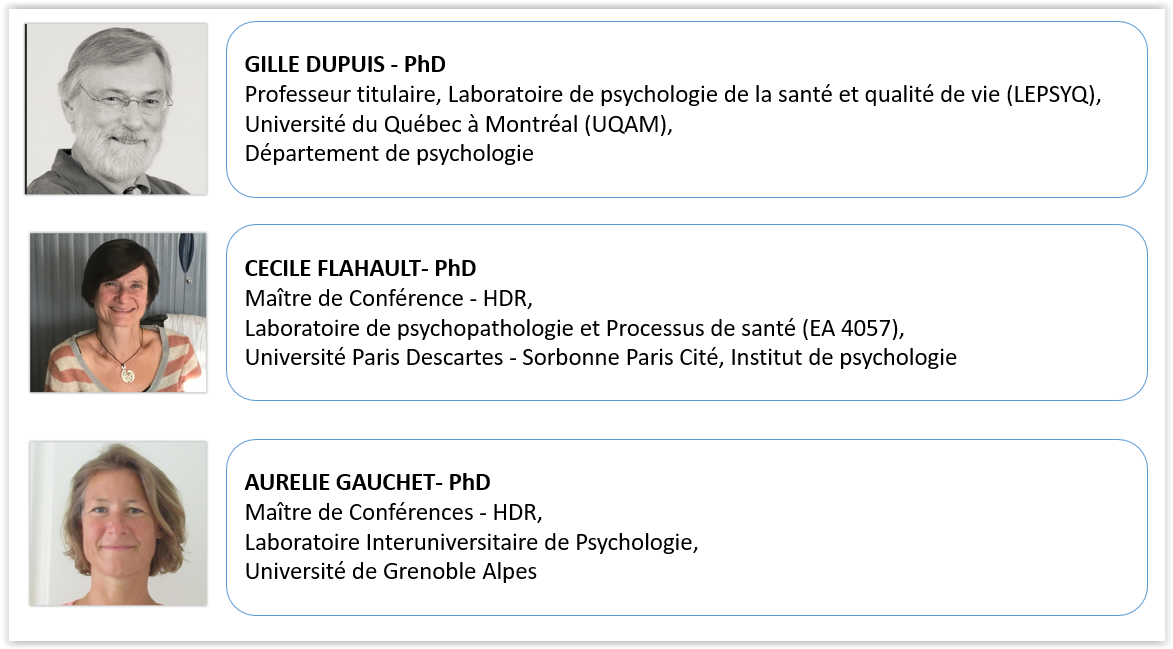Click the photo beside the Cecile Flahault box
Image resolution: width=1173 pixels, height=649 pixels.
pos(117,312)
